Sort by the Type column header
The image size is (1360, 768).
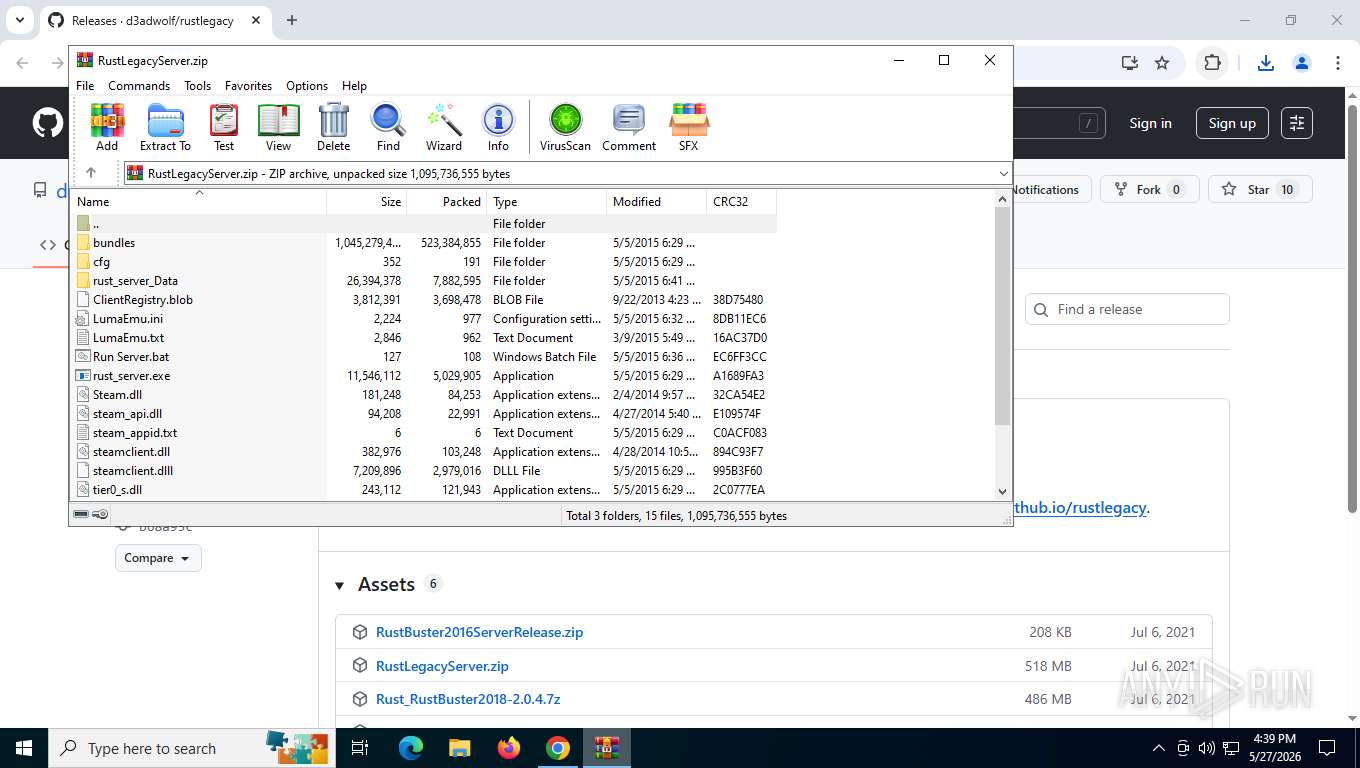pyautogui.click(x=547, y=201)
